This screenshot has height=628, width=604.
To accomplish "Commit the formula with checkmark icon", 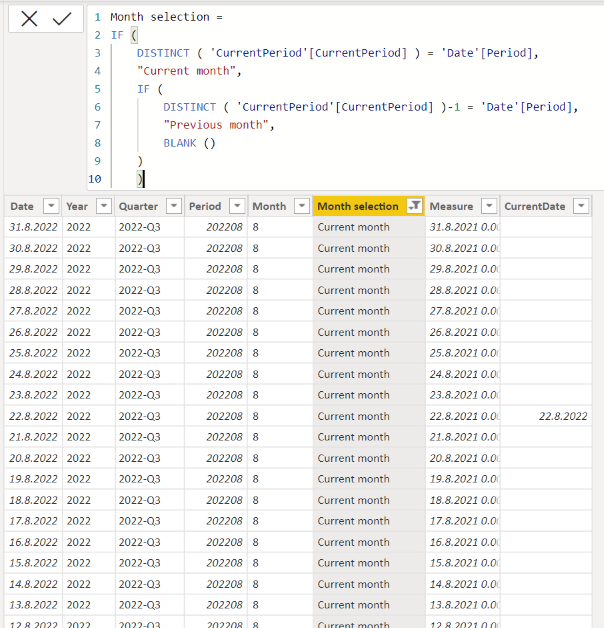I will [62, 18].
